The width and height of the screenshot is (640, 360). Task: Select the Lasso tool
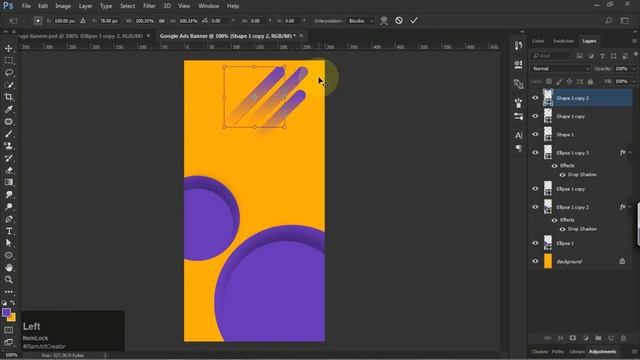tap(9, 73)
